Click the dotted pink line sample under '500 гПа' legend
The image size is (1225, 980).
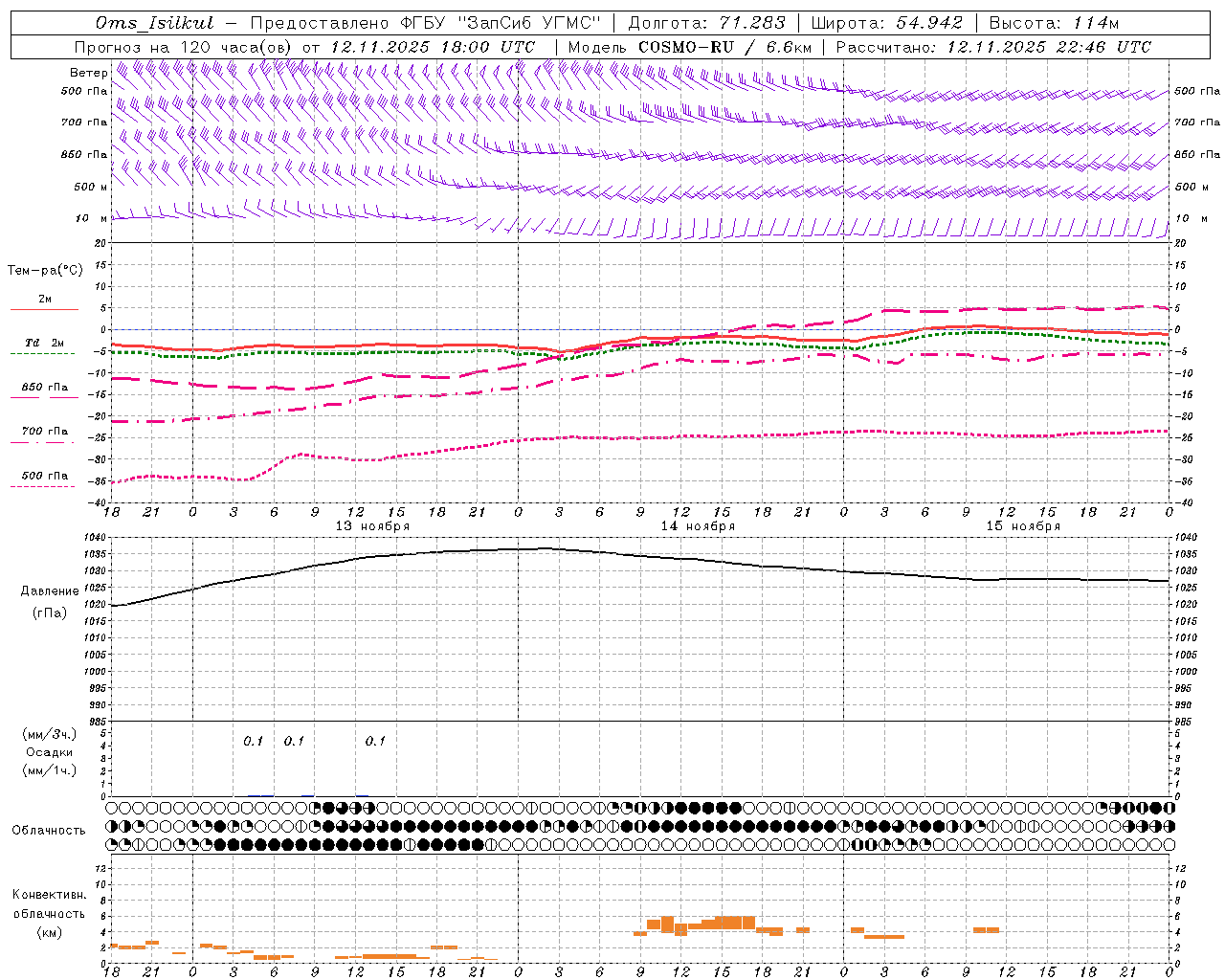coord(42,486)
